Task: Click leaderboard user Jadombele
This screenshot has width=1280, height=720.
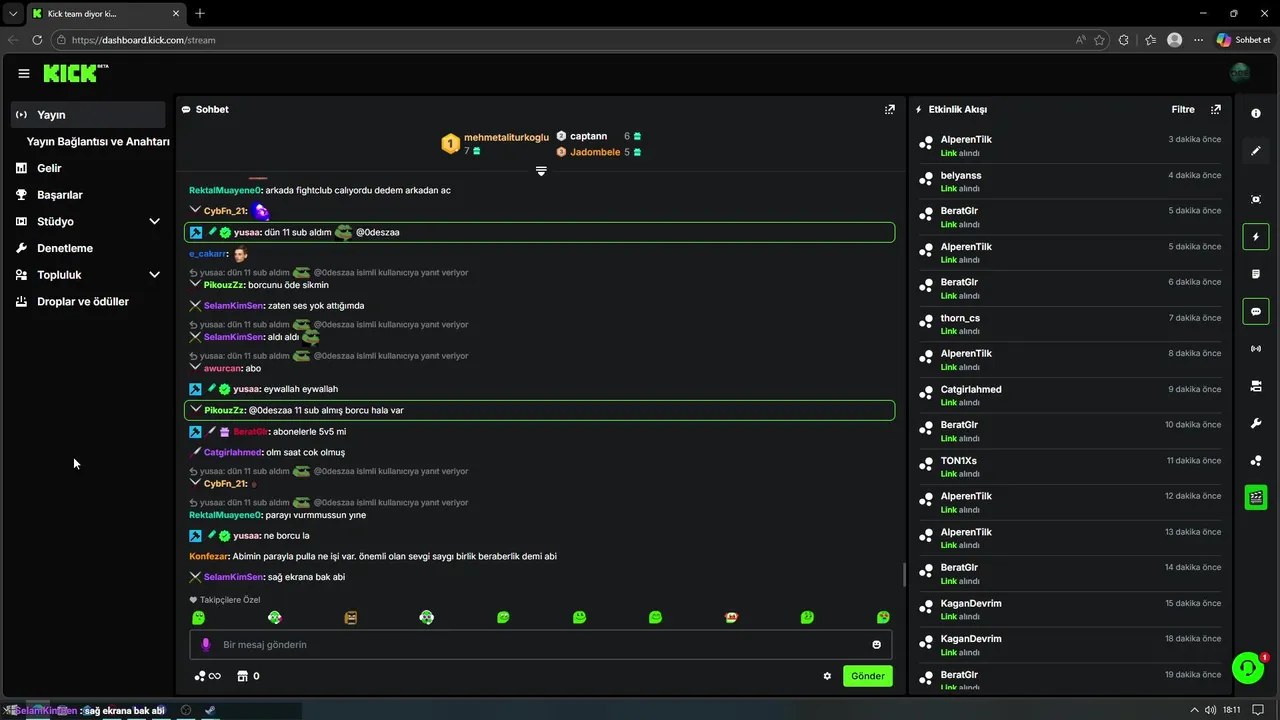Action: click(595, 152)
